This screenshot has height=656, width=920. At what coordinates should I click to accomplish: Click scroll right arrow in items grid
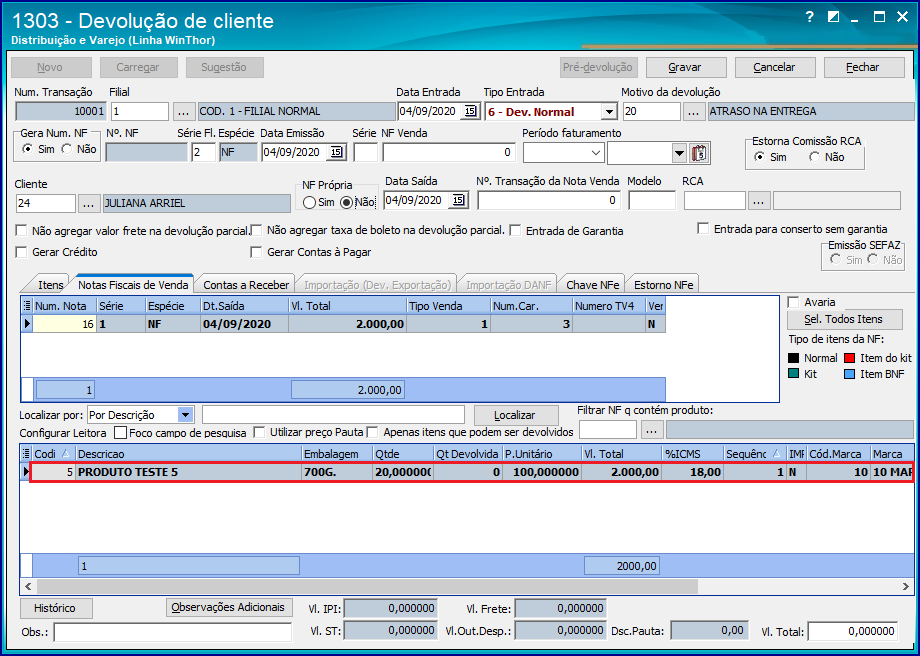click(906, 586)
